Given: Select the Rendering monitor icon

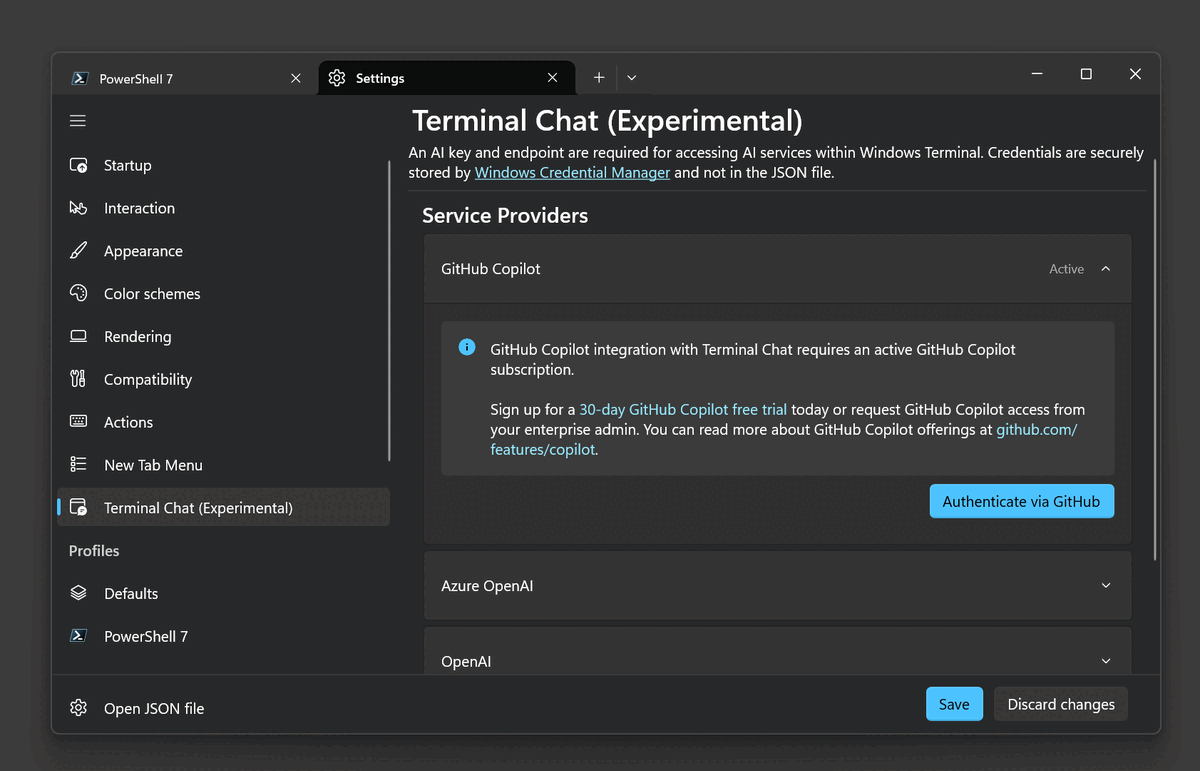Looking at the screenshot, I should [x=78, y=337].
